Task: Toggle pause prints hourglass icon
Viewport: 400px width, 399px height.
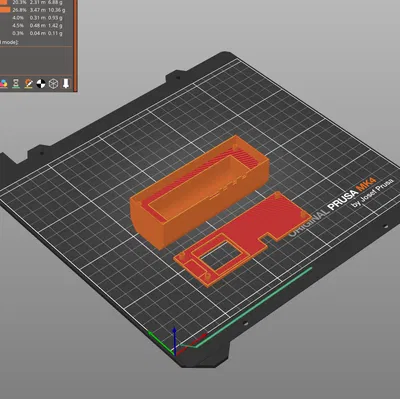Action: click(x=16, y=83)
